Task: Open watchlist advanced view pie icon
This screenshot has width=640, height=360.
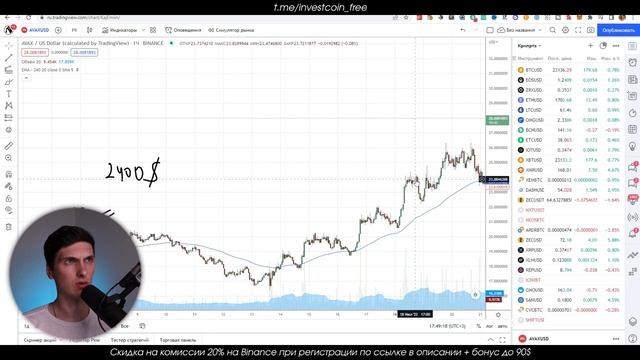Action: coord(603,46)
